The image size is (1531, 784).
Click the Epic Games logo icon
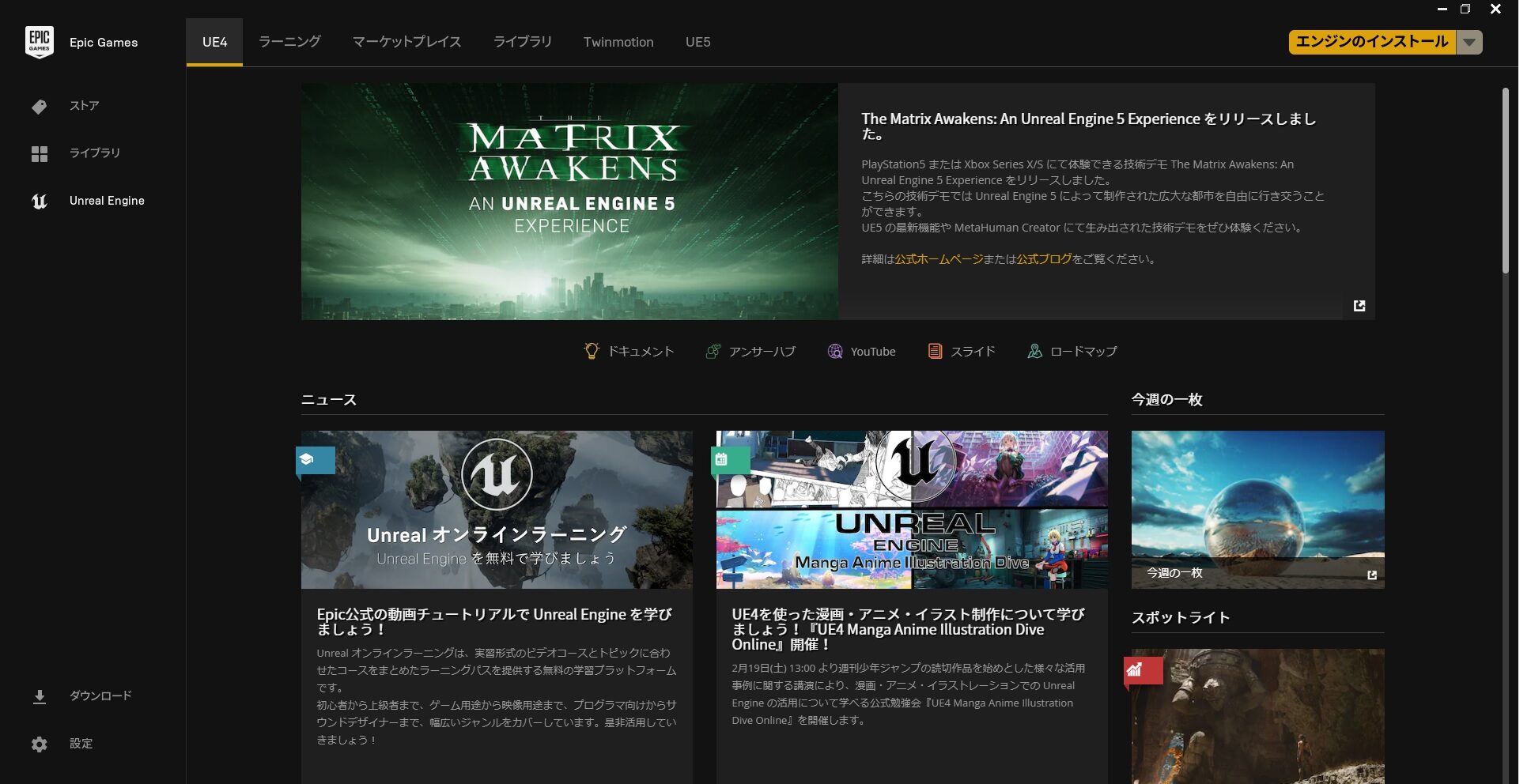point(40,43)
